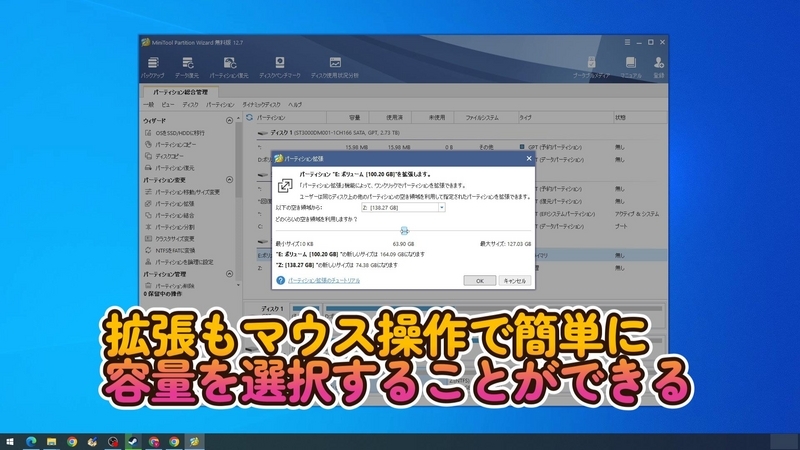Select パーティション復元 in the wizard sidebar list
Screen dimensions: 800x450
174,168
